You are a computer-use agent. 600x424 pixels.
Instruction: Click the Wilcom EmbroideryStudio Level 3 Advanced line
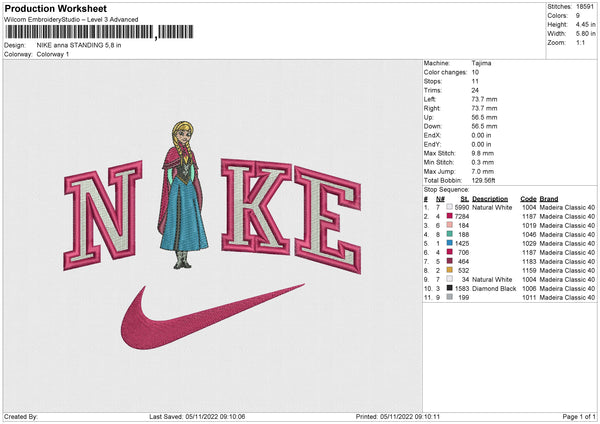point(71,20)
